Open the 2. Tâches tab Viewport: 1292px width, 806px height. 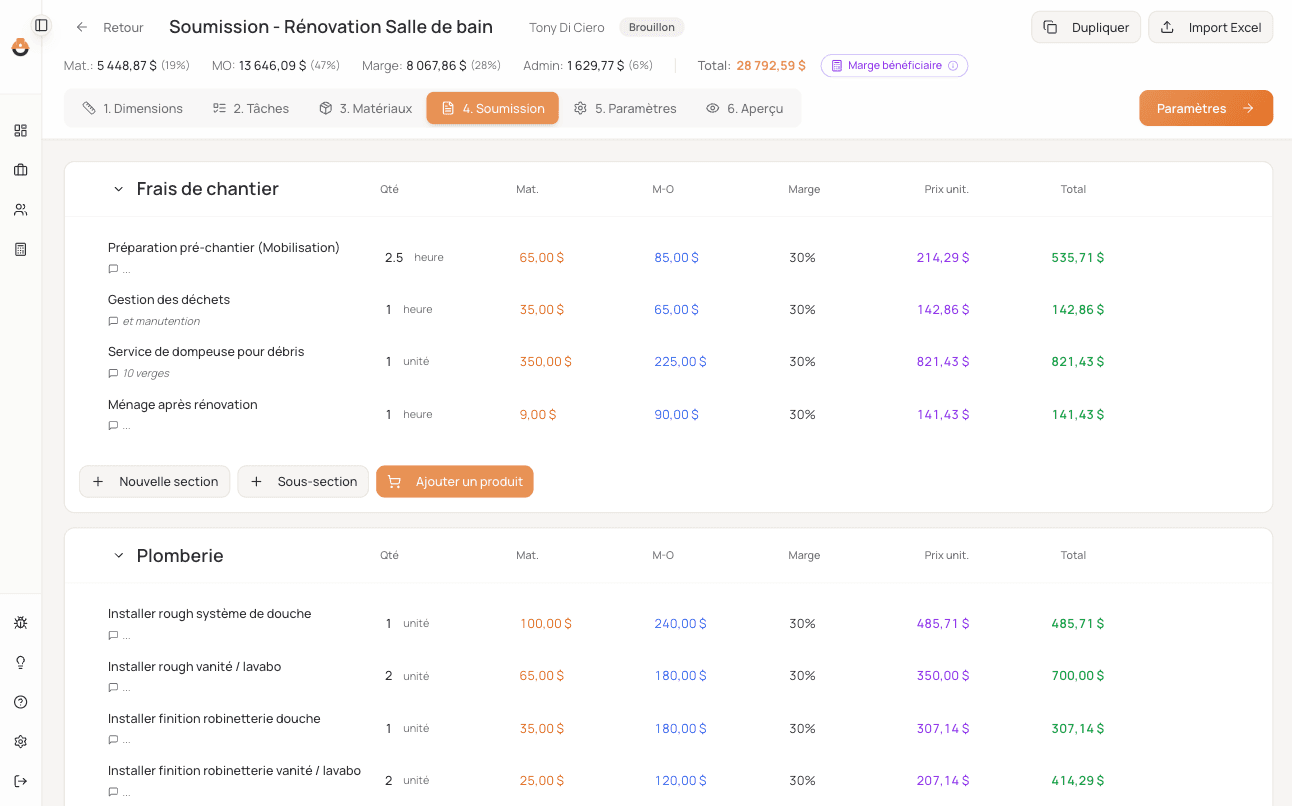click(251, 108)
